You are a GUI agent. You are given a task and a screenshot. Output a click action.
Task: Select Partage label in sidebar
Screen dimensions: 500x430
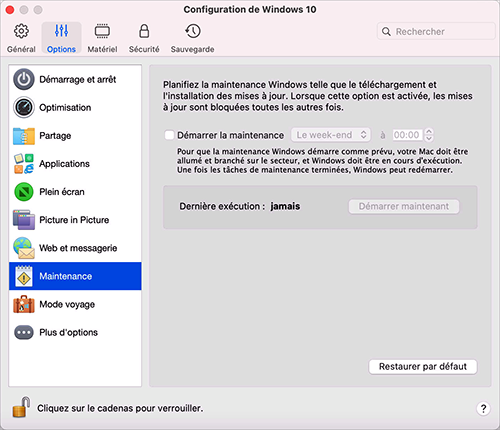55,136
